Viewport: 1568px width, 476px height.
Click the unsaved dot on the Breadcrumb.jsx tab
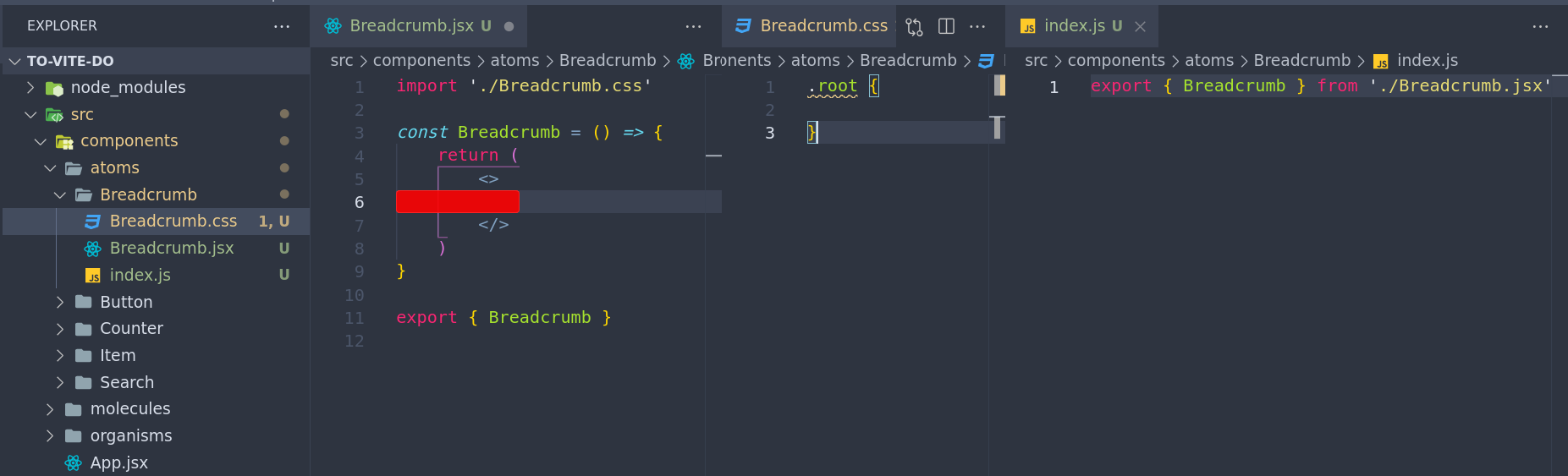click(x=509, y=26)
